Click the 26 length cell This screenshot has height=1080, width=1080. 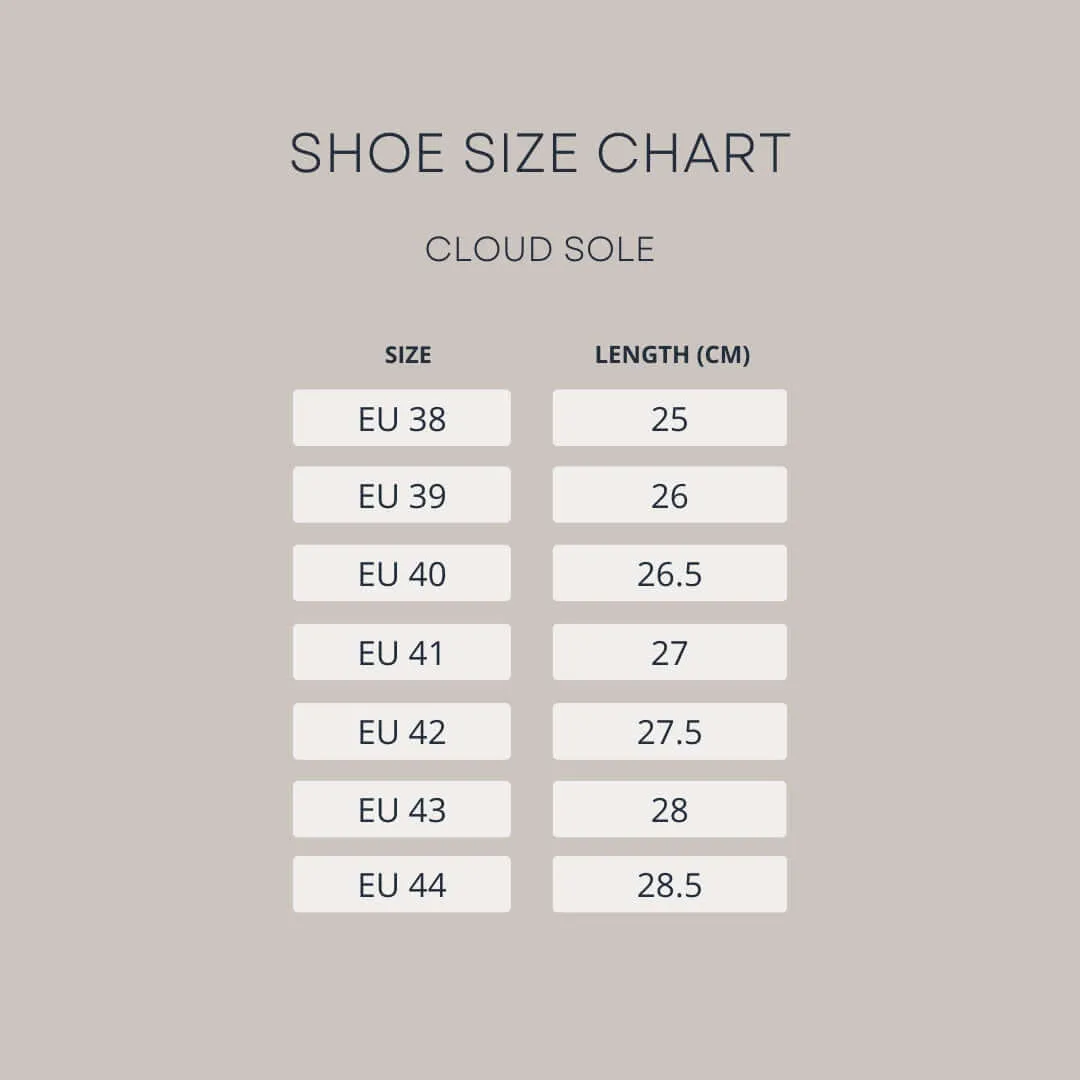click(670, 495)
